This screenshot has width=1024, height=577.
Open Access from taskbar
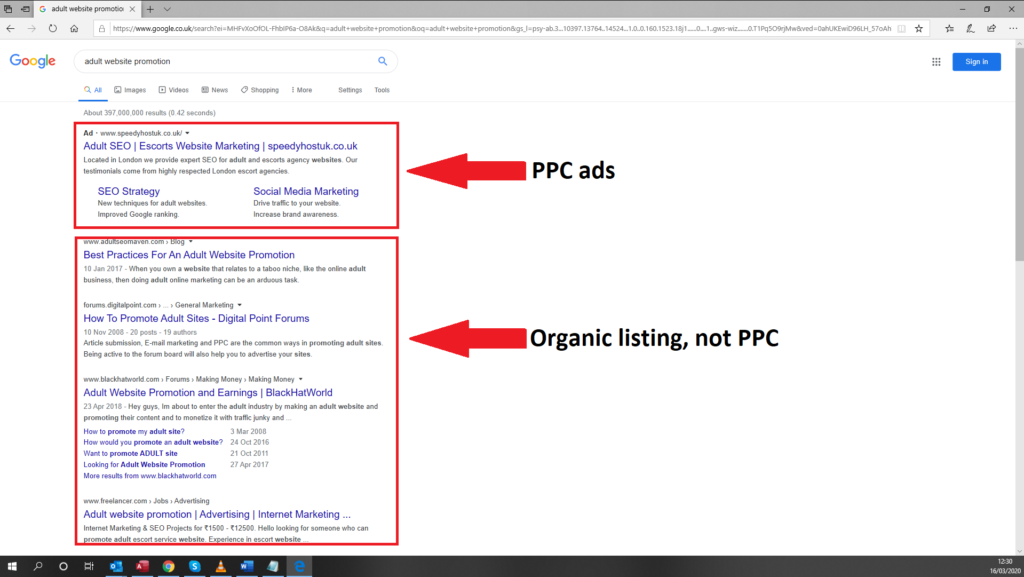pos(142,566)
